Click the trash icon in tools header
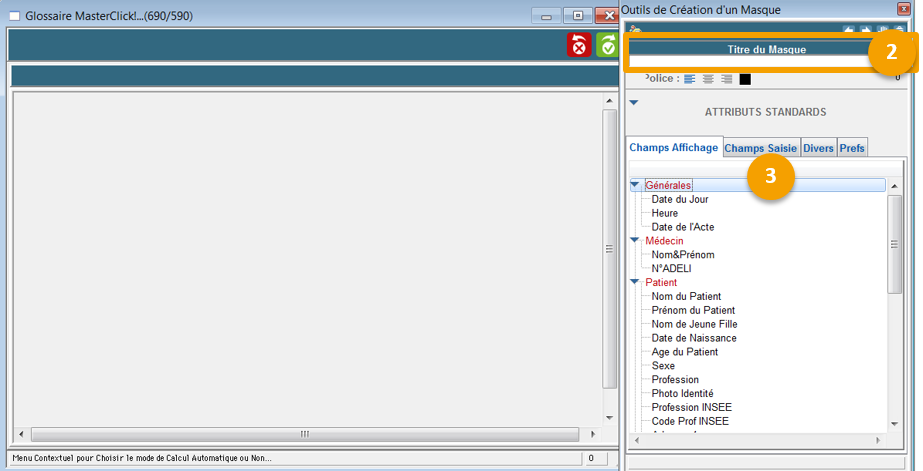The image size is (923, 471). (x=900, y=31)
